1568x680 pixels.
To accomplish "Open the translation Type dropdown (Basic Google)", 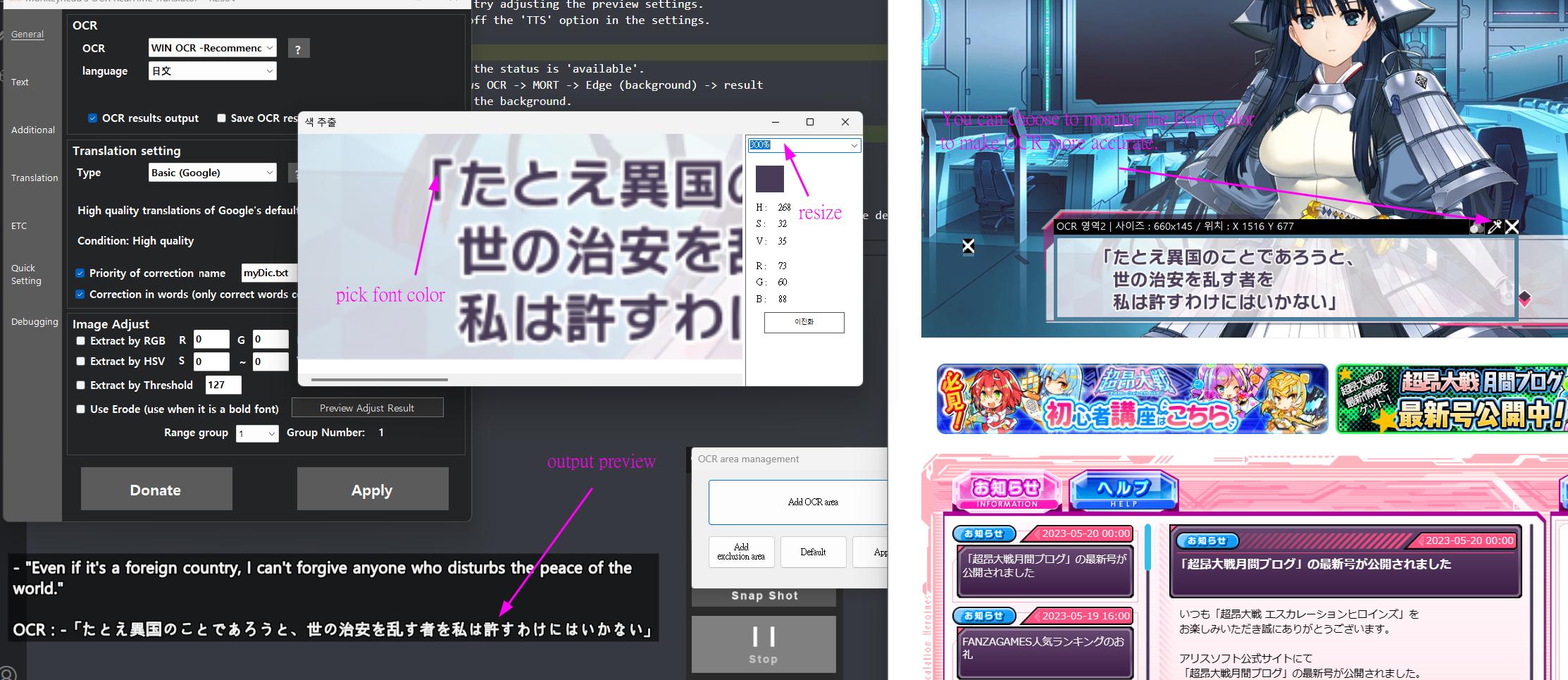I will [x=212, y=172].
